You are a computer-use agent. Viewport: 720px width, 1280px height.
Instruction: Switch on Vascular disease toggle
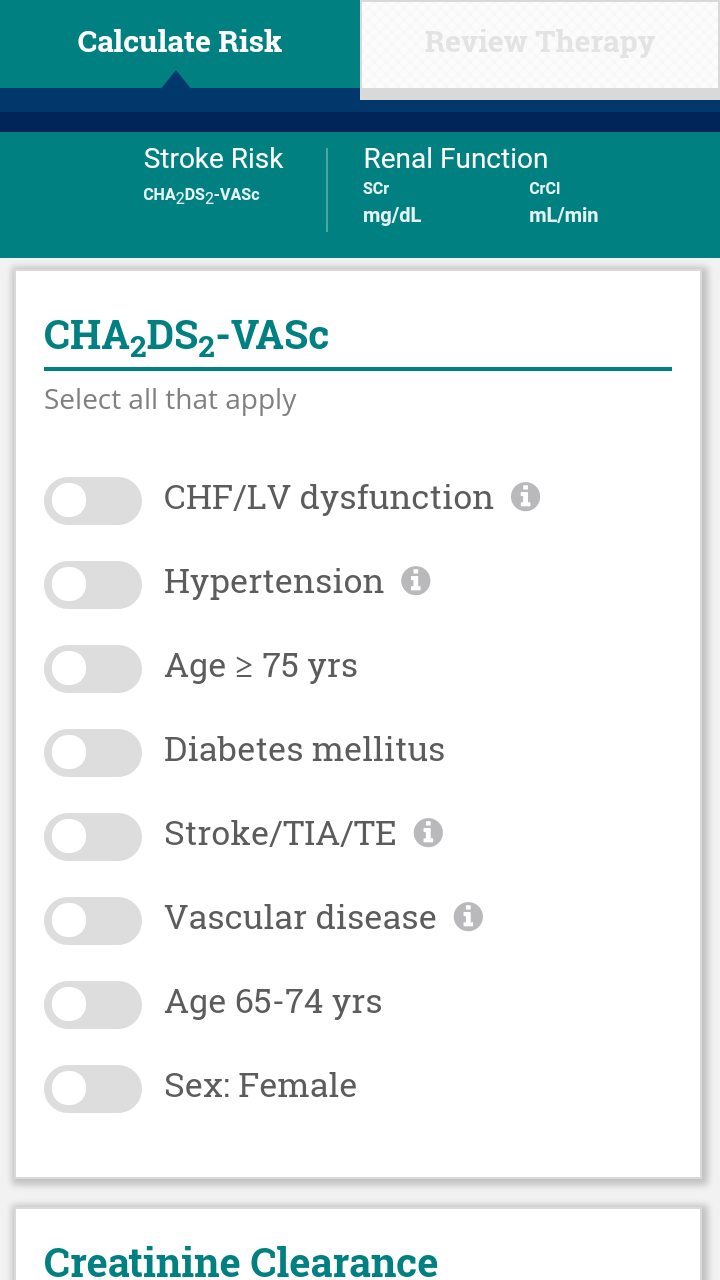point(93,921)
